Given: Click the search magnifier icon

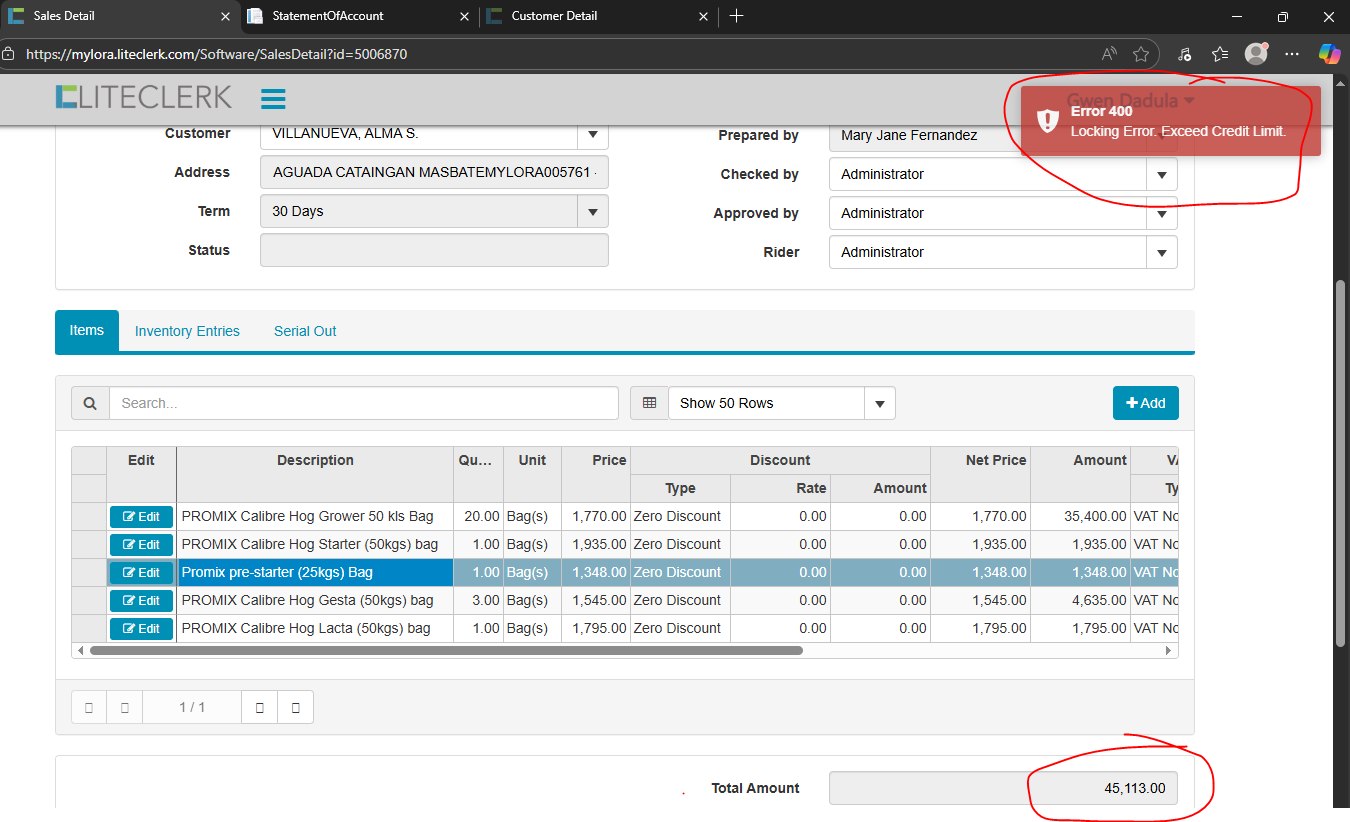Looking at the screenshot, I should coord(90,403).
